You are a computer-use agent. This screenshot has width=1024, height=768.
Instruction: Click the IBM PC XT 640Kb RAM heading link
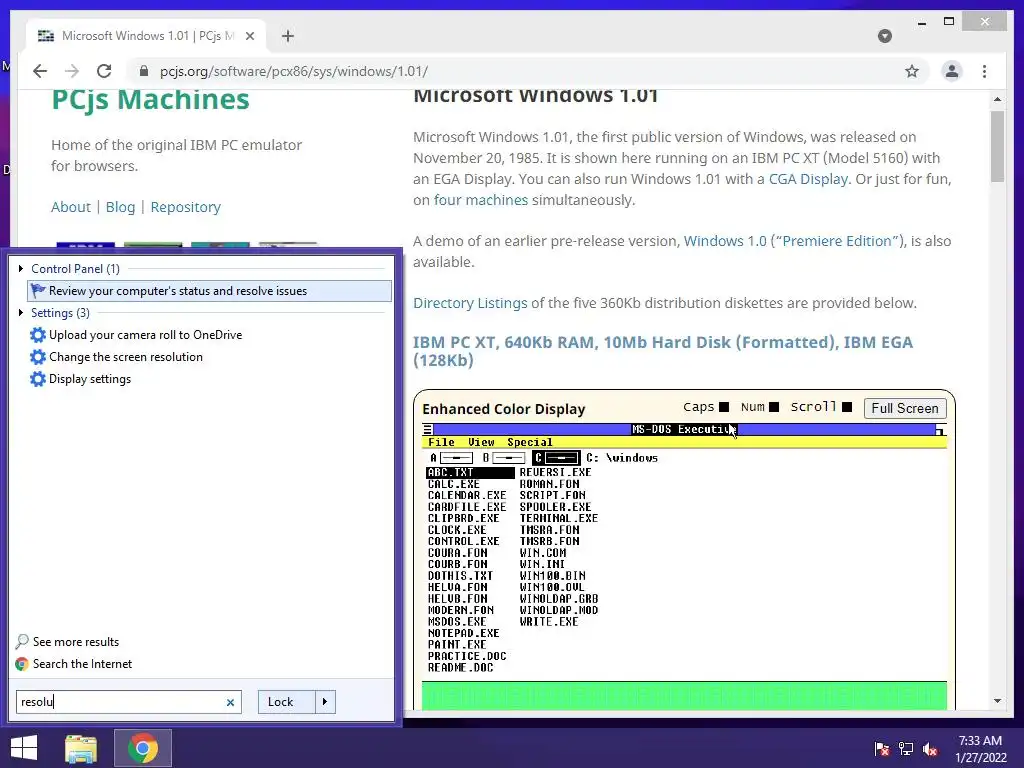tap(662, 351)
